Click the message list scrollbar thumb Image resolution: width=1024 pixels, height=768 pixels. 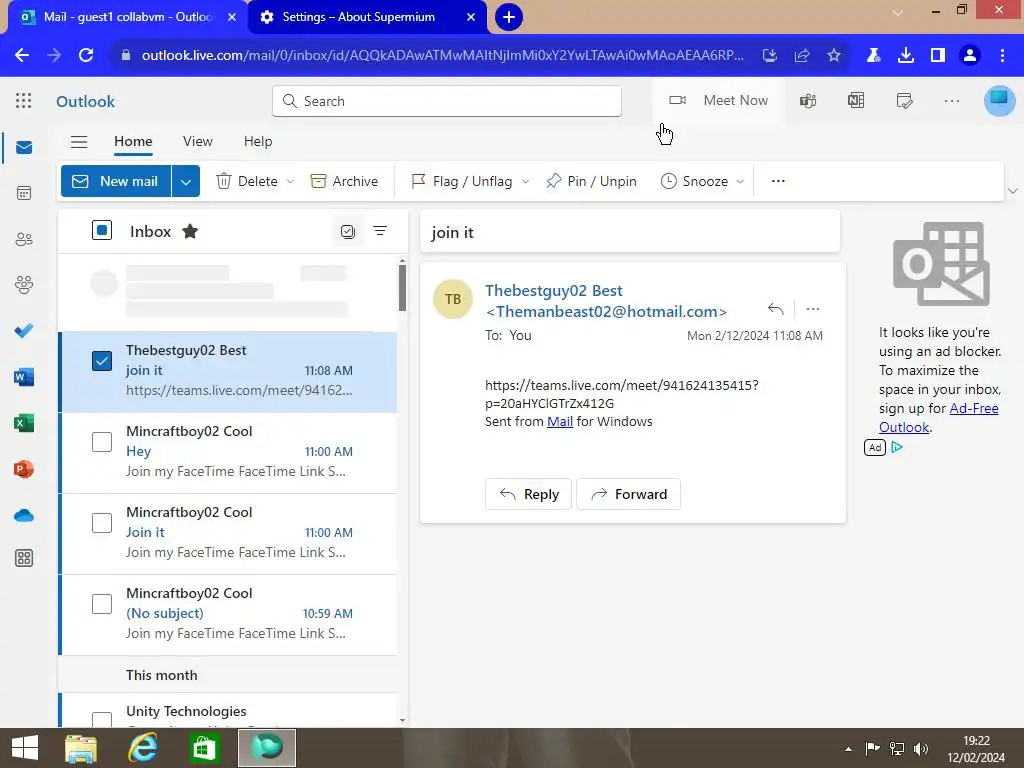click(x=402, y=287)
